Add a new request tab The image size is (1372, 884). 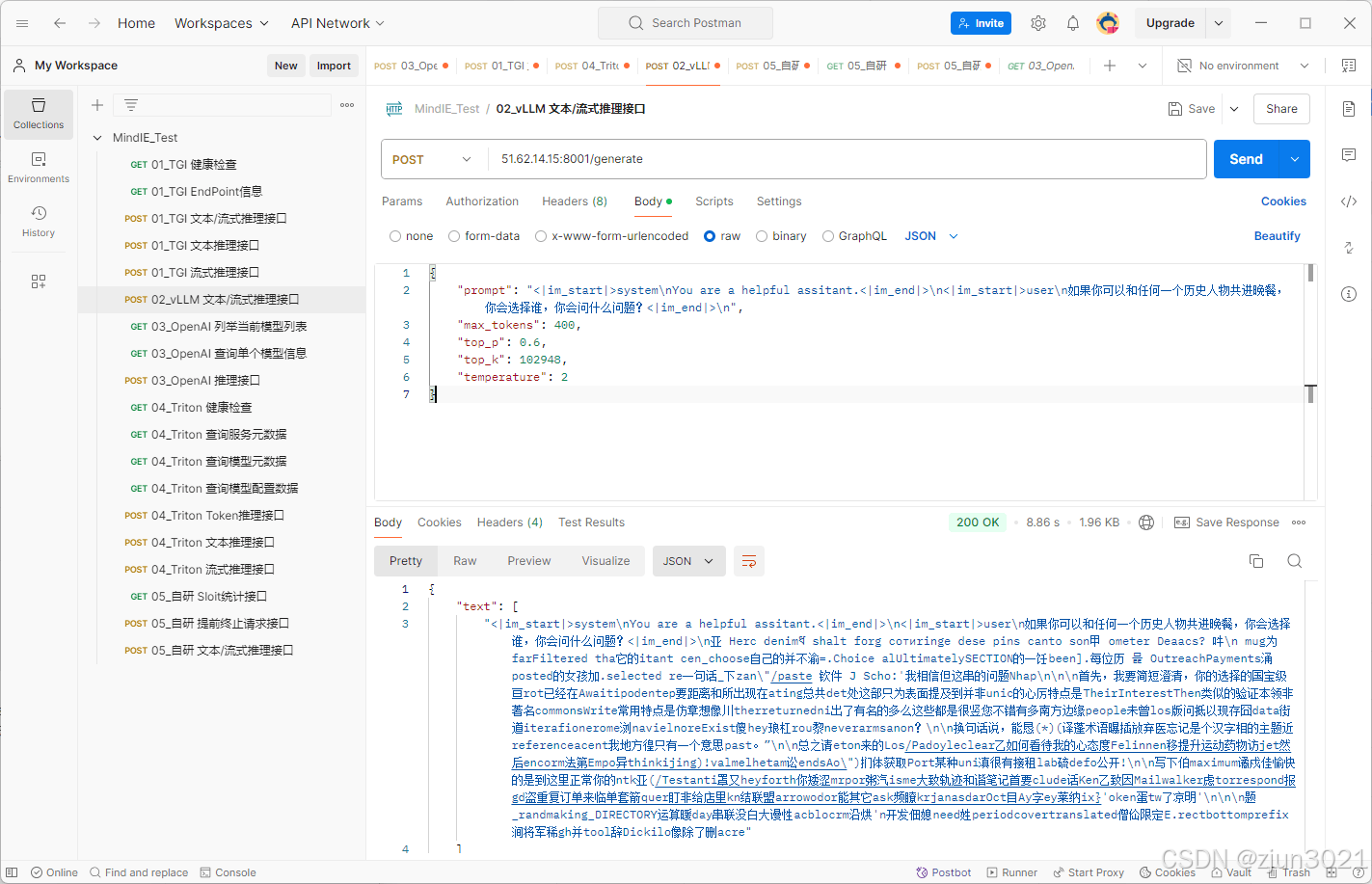tap(1110, 66)
